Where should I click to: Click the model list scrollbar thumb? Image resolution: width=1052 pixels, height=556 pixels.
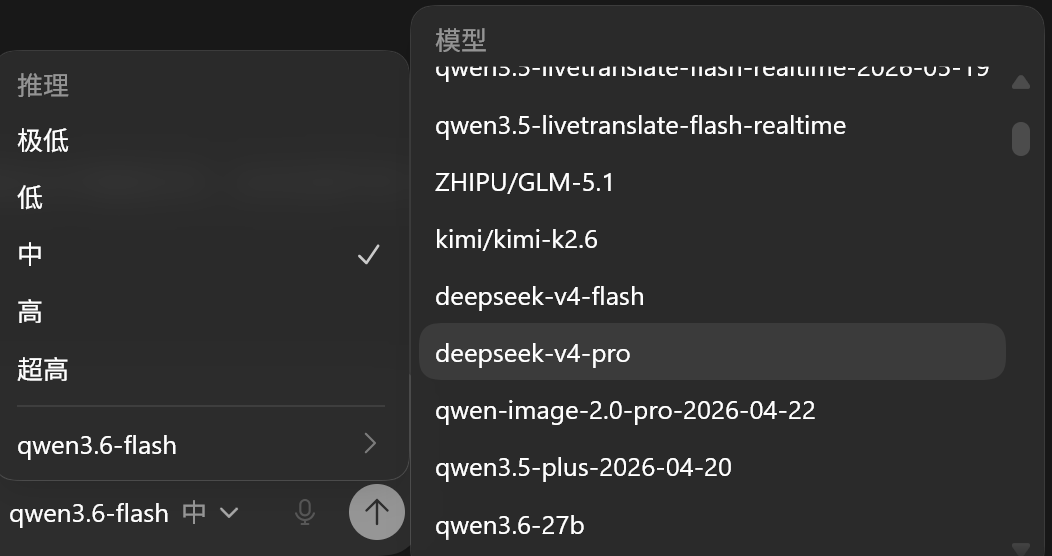pos(1020,139)
